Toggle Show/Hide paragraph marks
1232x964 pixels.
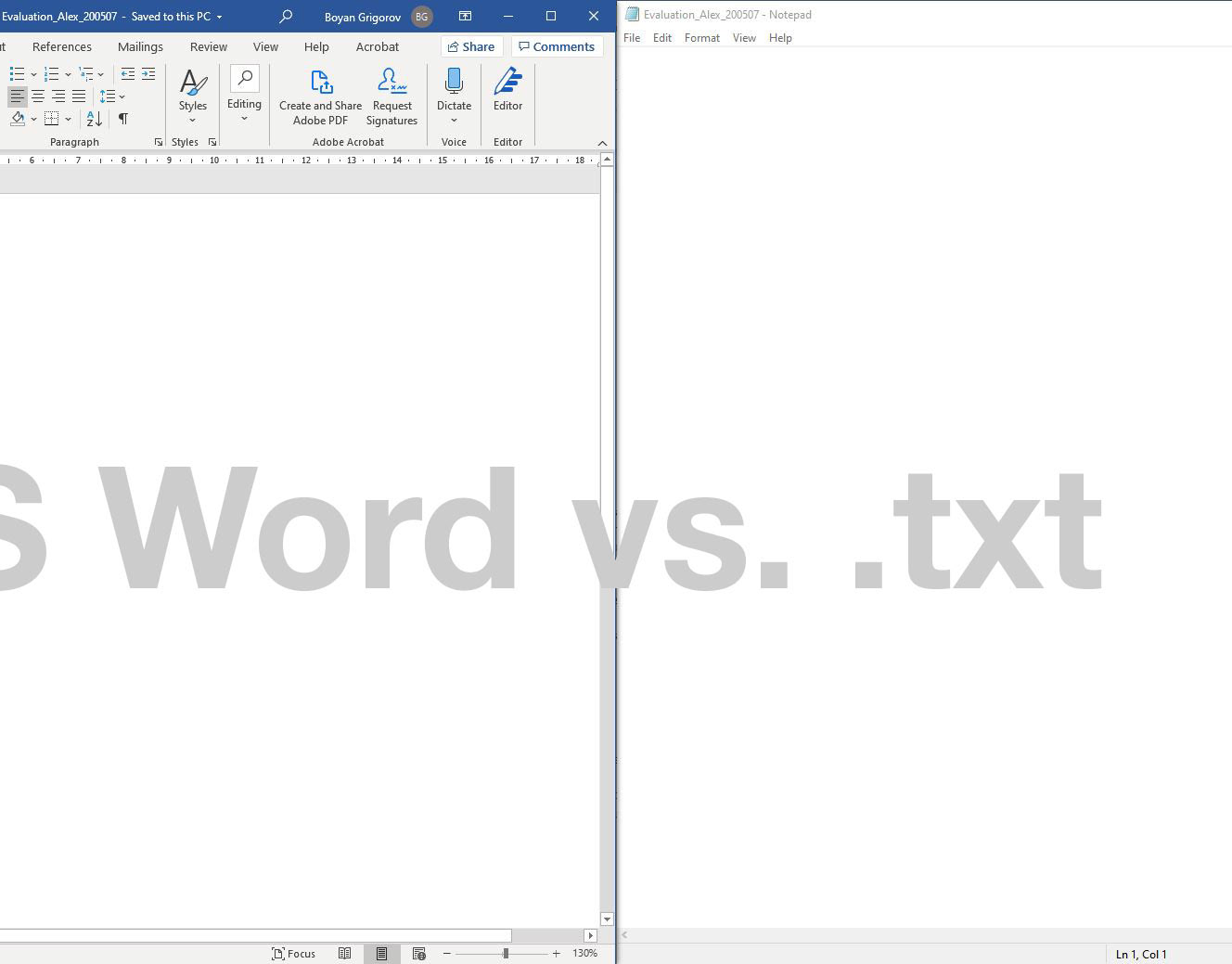[122, 119]
